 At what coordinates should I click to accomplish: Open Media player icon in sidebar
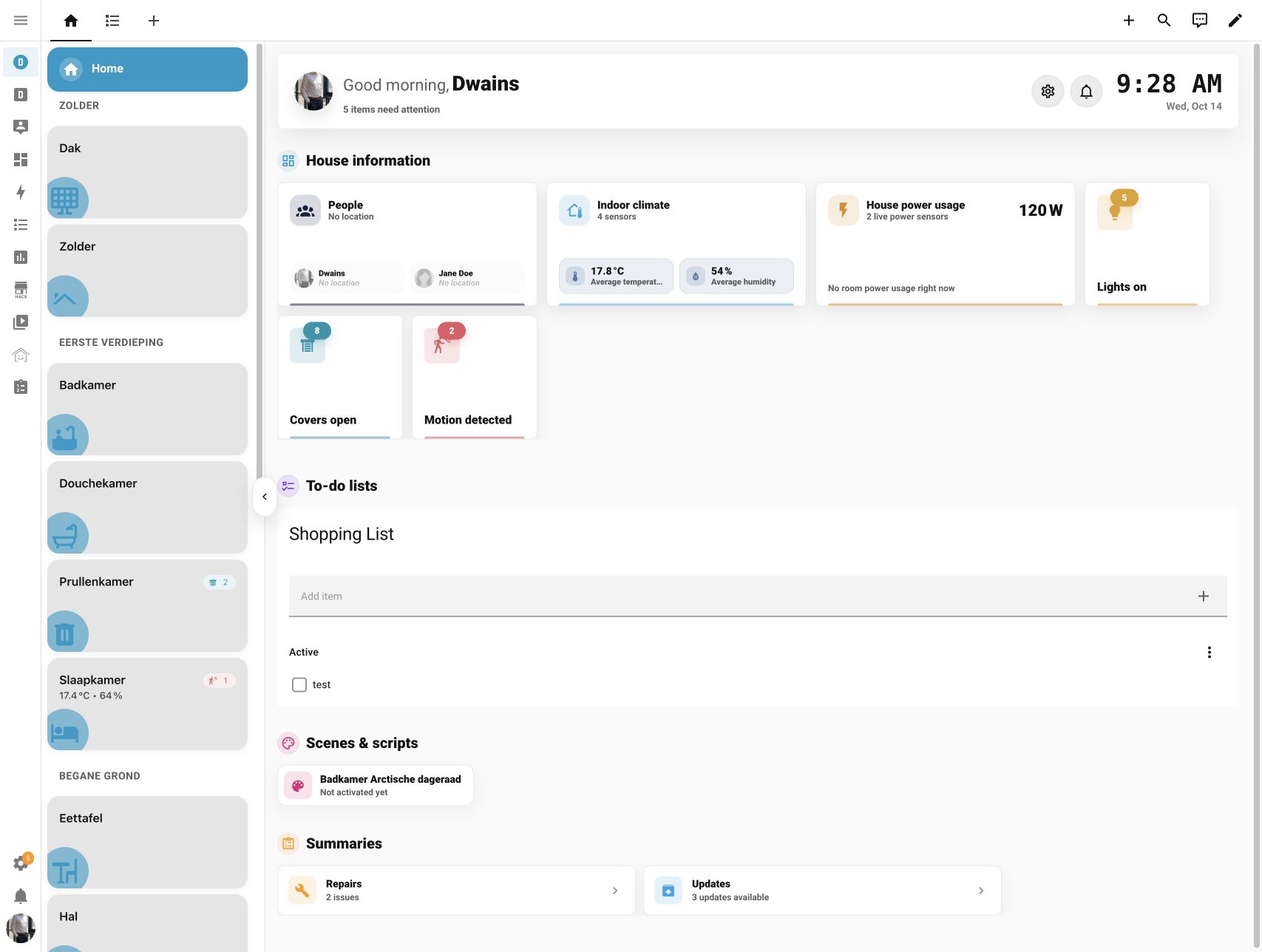click(x=21, y=322)
